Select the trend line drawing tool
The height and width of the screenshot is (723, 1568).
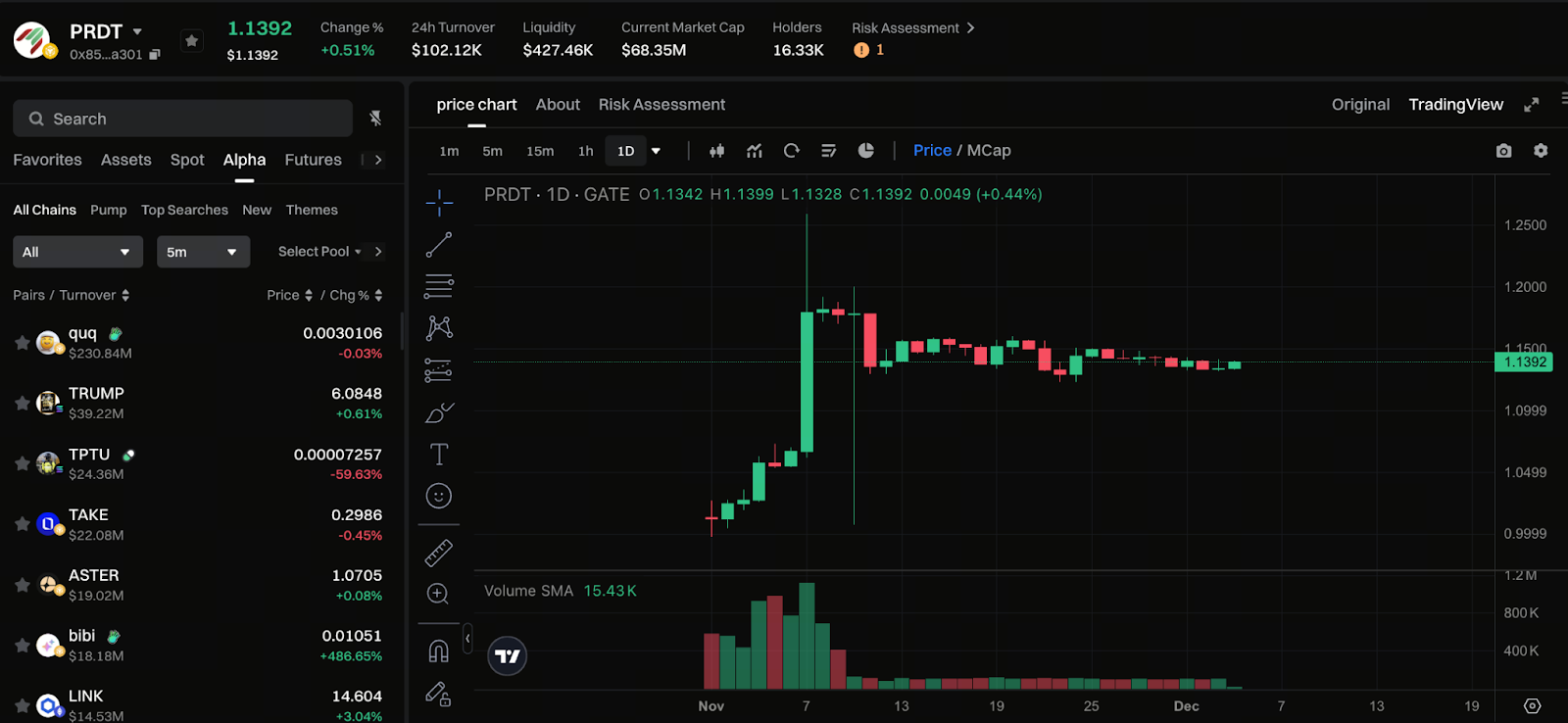[x=439, y=245]
